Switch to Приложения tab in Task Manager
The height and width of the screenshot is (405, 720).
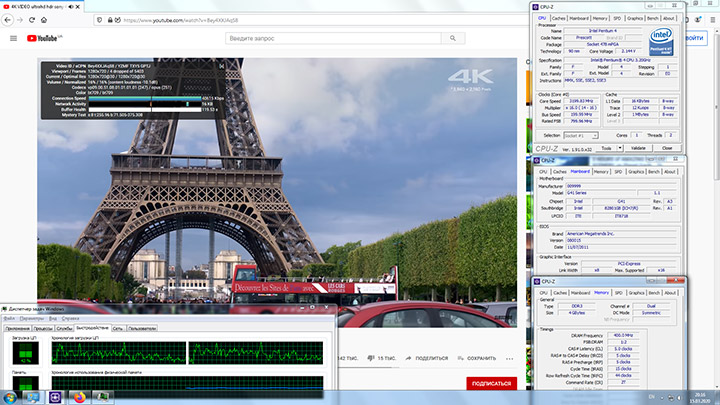point(17,328)
